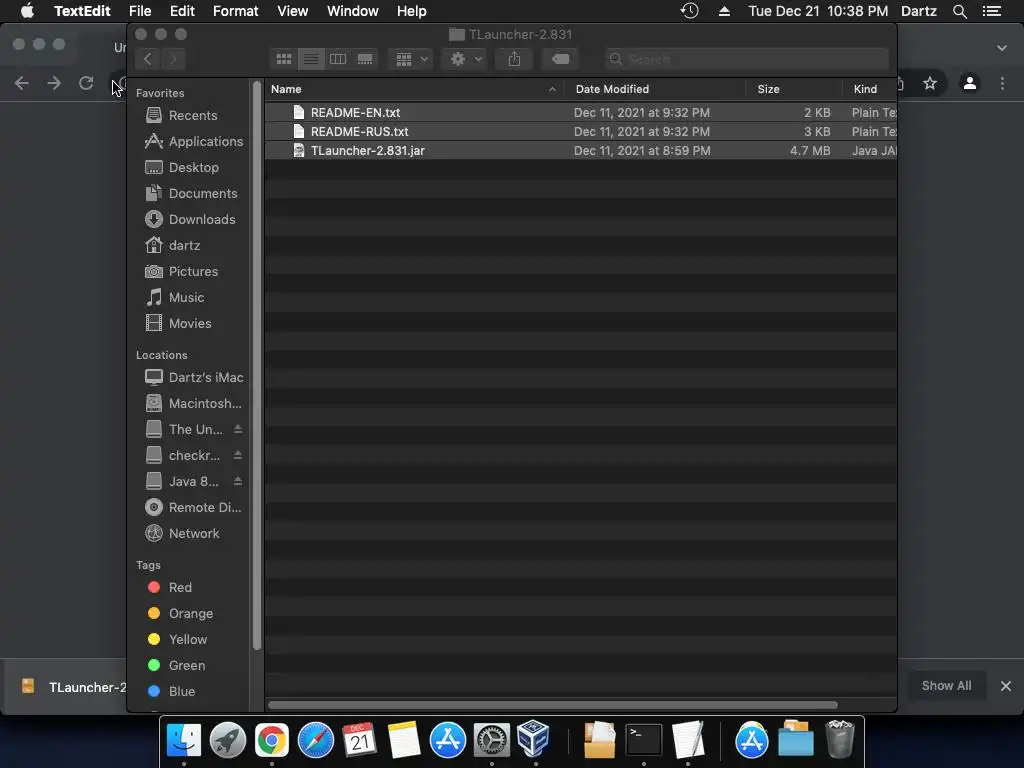The width and height of the screenshot is (1024, 768).
Task: Open Remote Disc in sidebar
Action: pos(193,507)
